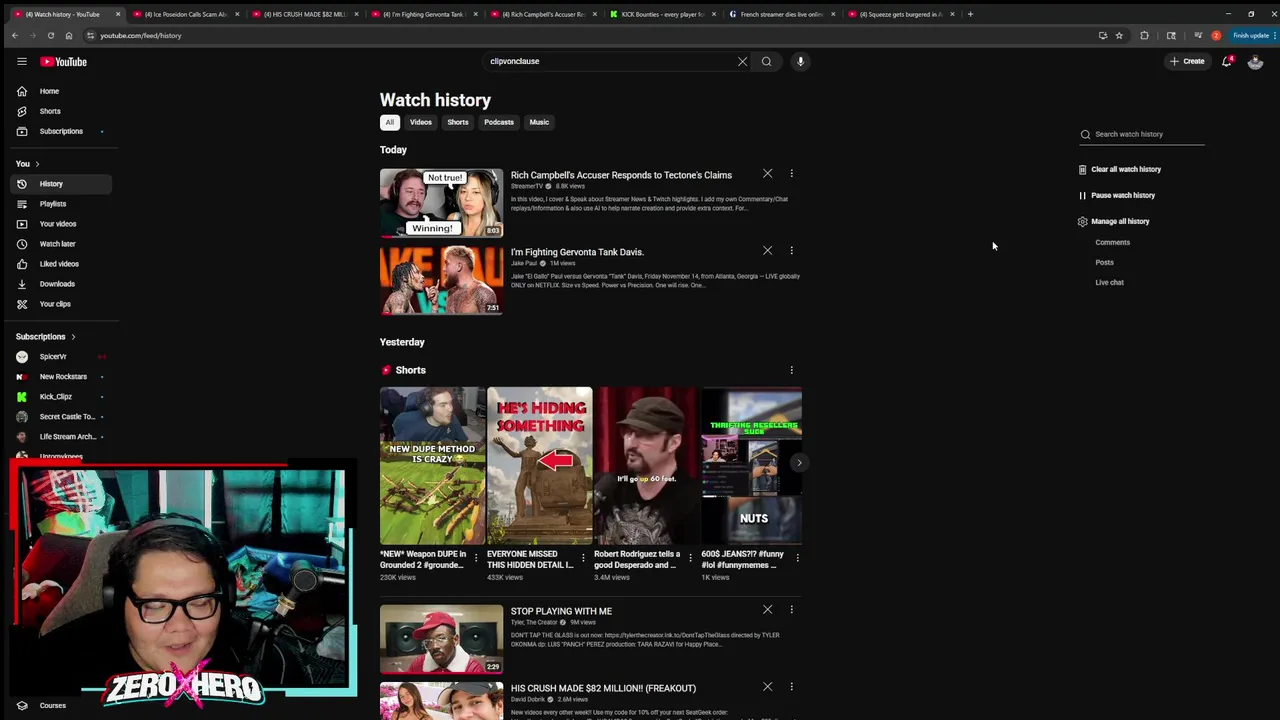
Task: Open Playlists from the sidebar
Action: tap(59, 204)
